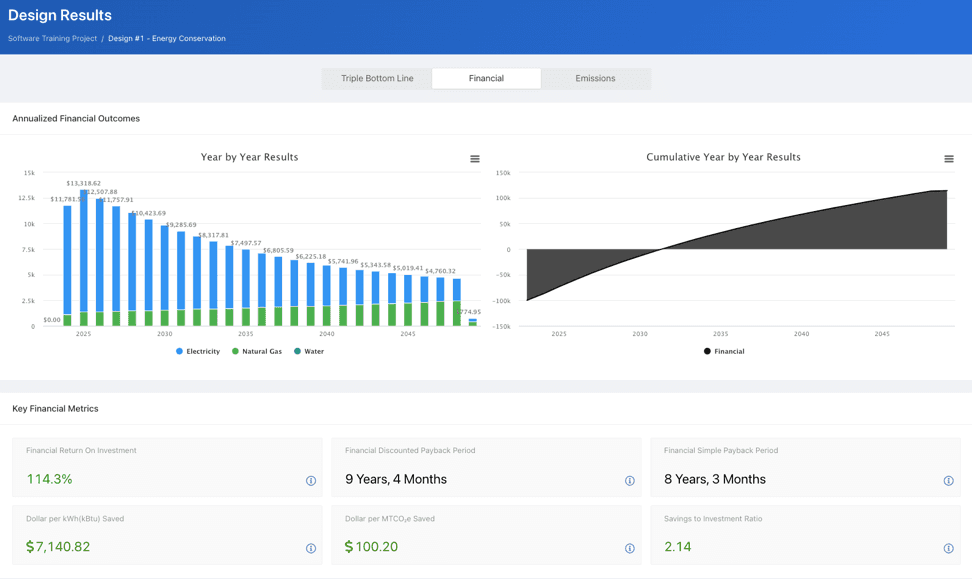Toggle the Financial series in cumulative legend

[723, 352]
